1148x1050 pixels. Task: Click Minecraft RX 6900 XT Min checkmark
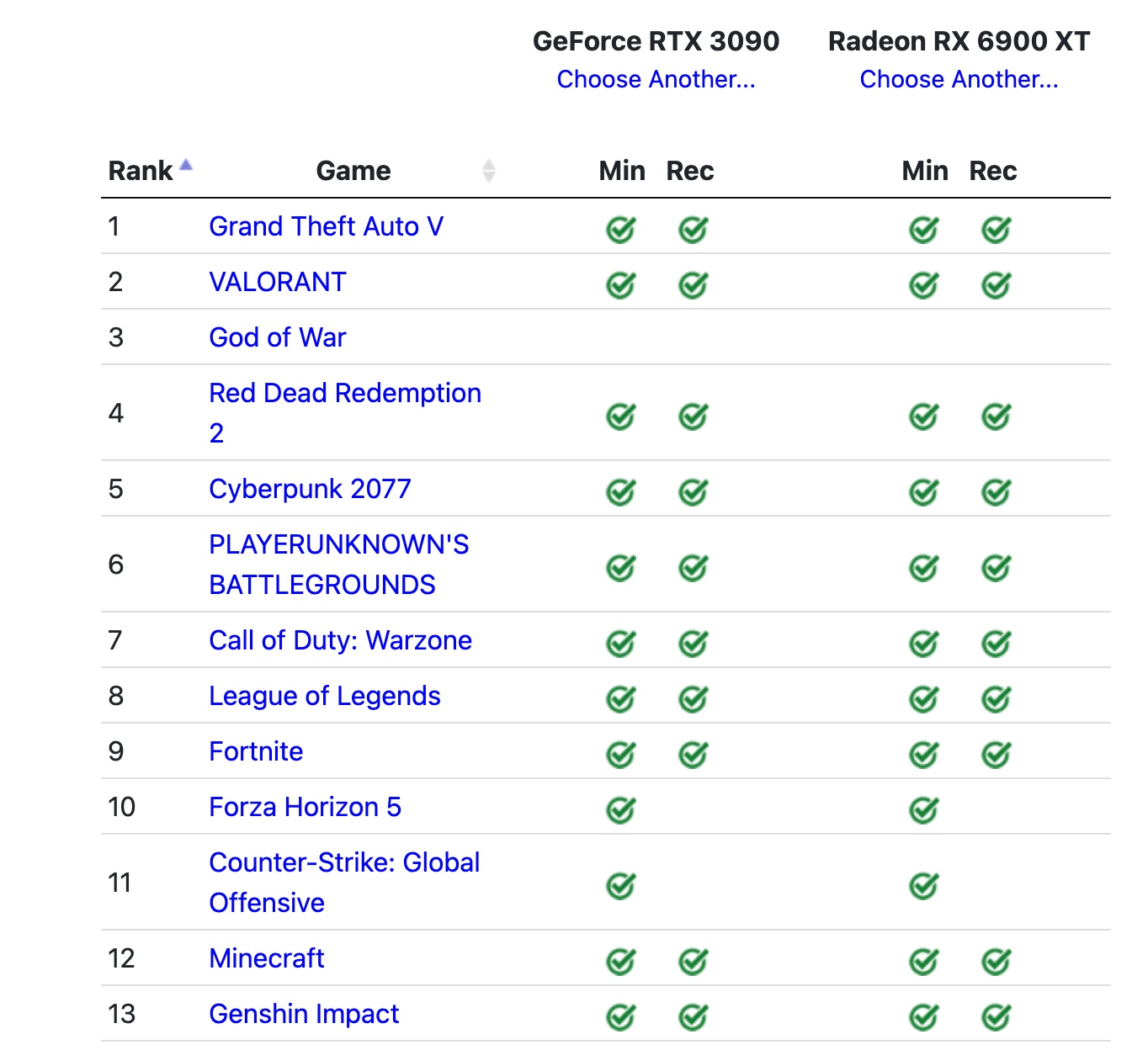tap(924, 961)
